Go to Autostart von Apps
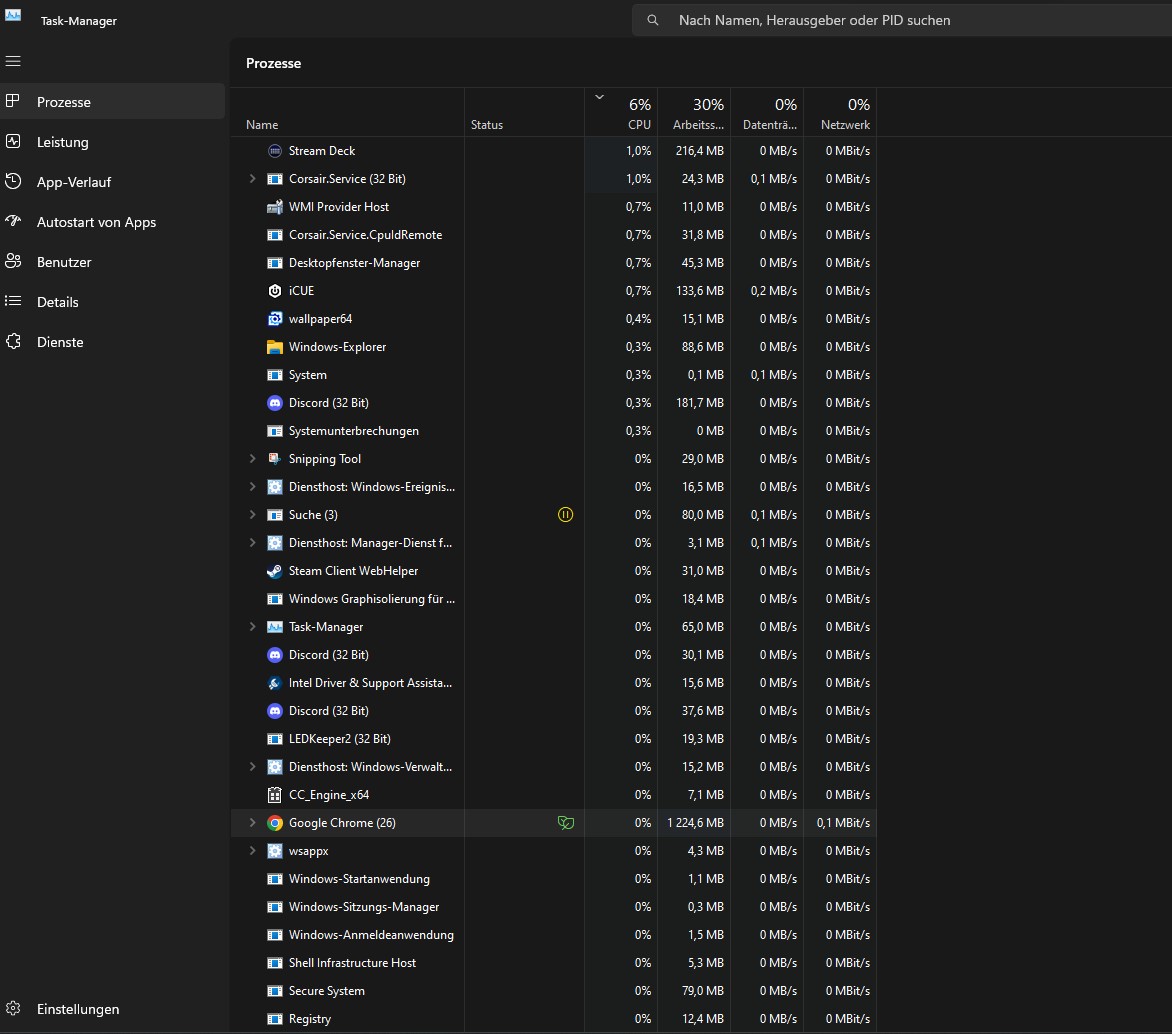The image size is (1172, 1034). pos(112,222)
